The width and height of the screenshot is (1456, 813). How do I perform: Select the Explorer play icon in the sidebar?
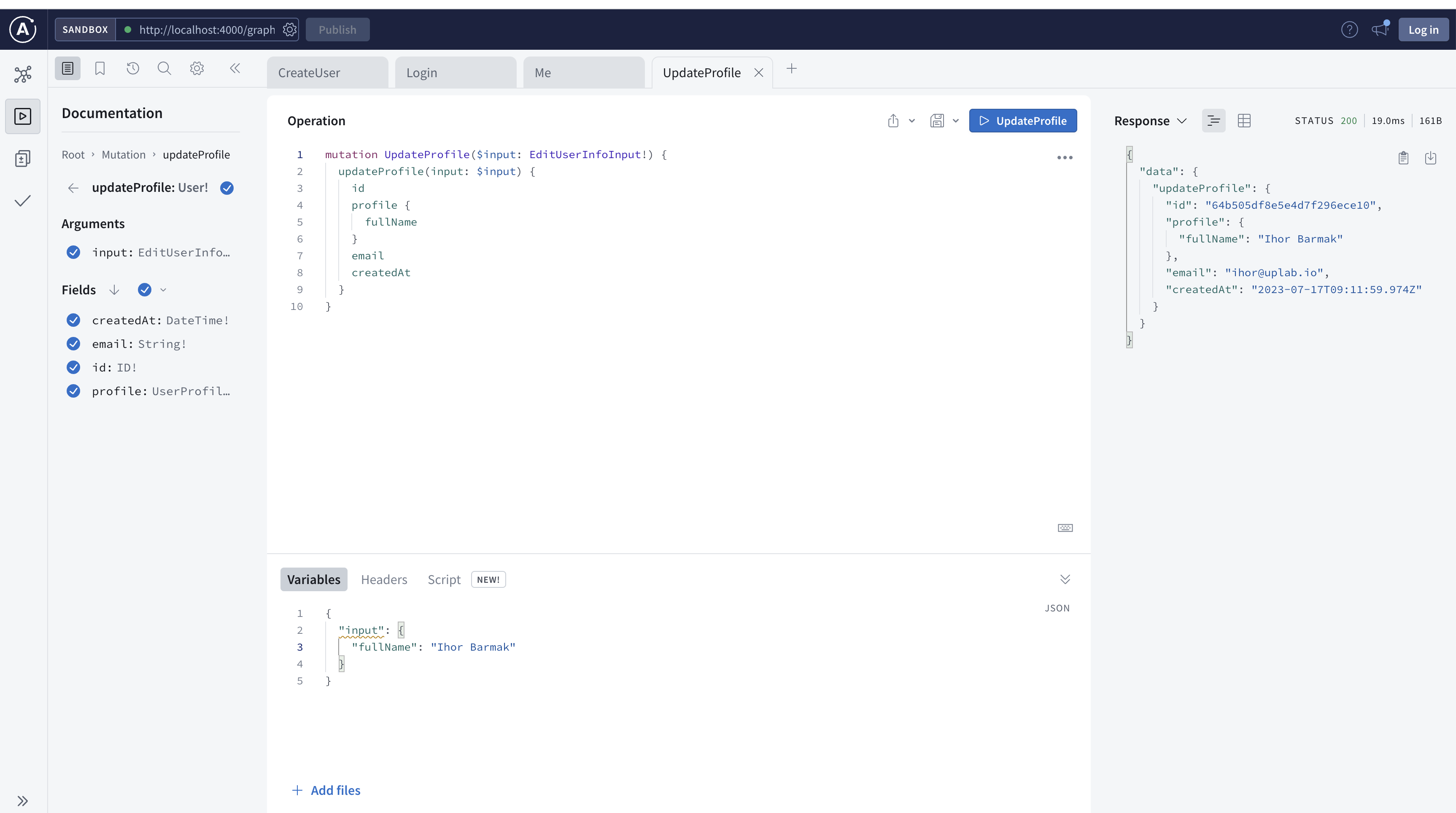tap(23, 116)
